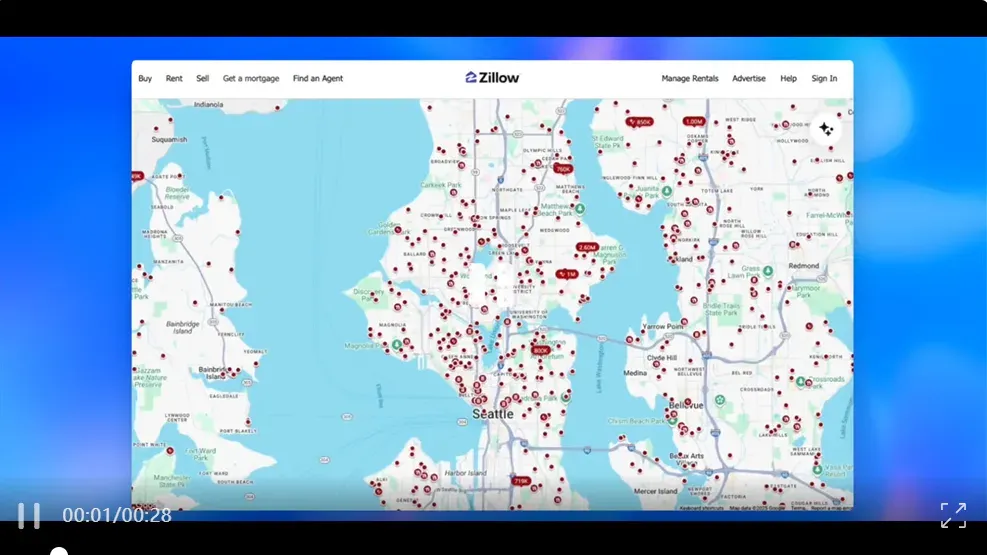Select the 1.00M price marker
Screen dimensions: 987x555
[x=694, y=121]
